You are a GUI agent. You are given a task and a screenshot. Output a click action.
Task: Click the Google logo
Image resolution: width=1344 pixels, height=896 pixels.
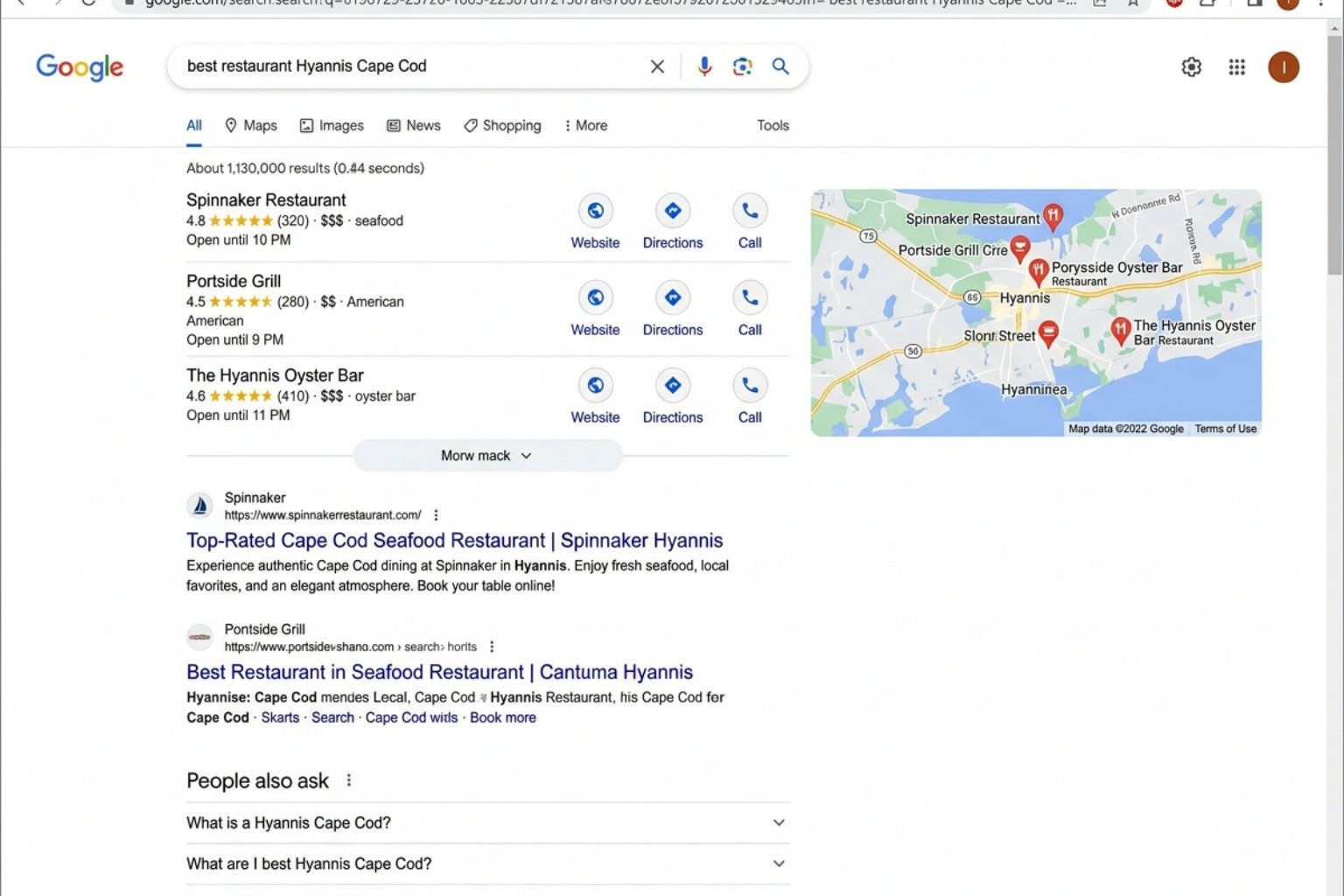[x=80, y=67]
